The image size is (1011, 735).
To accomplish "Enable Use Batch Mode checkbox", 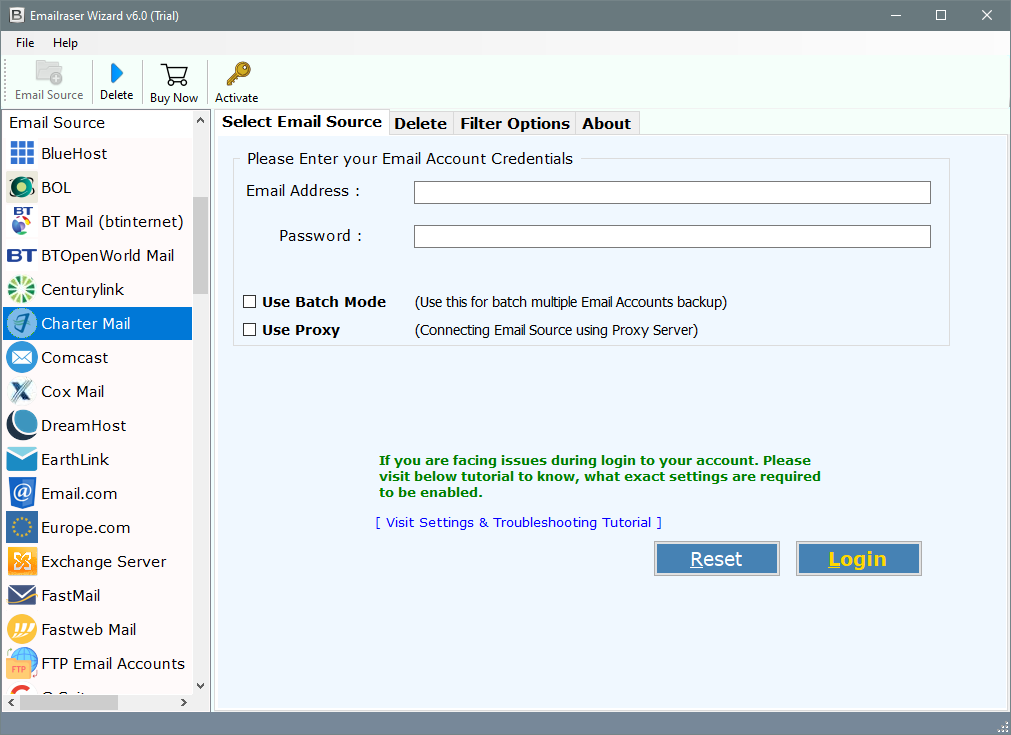I will tap(250, 301).
